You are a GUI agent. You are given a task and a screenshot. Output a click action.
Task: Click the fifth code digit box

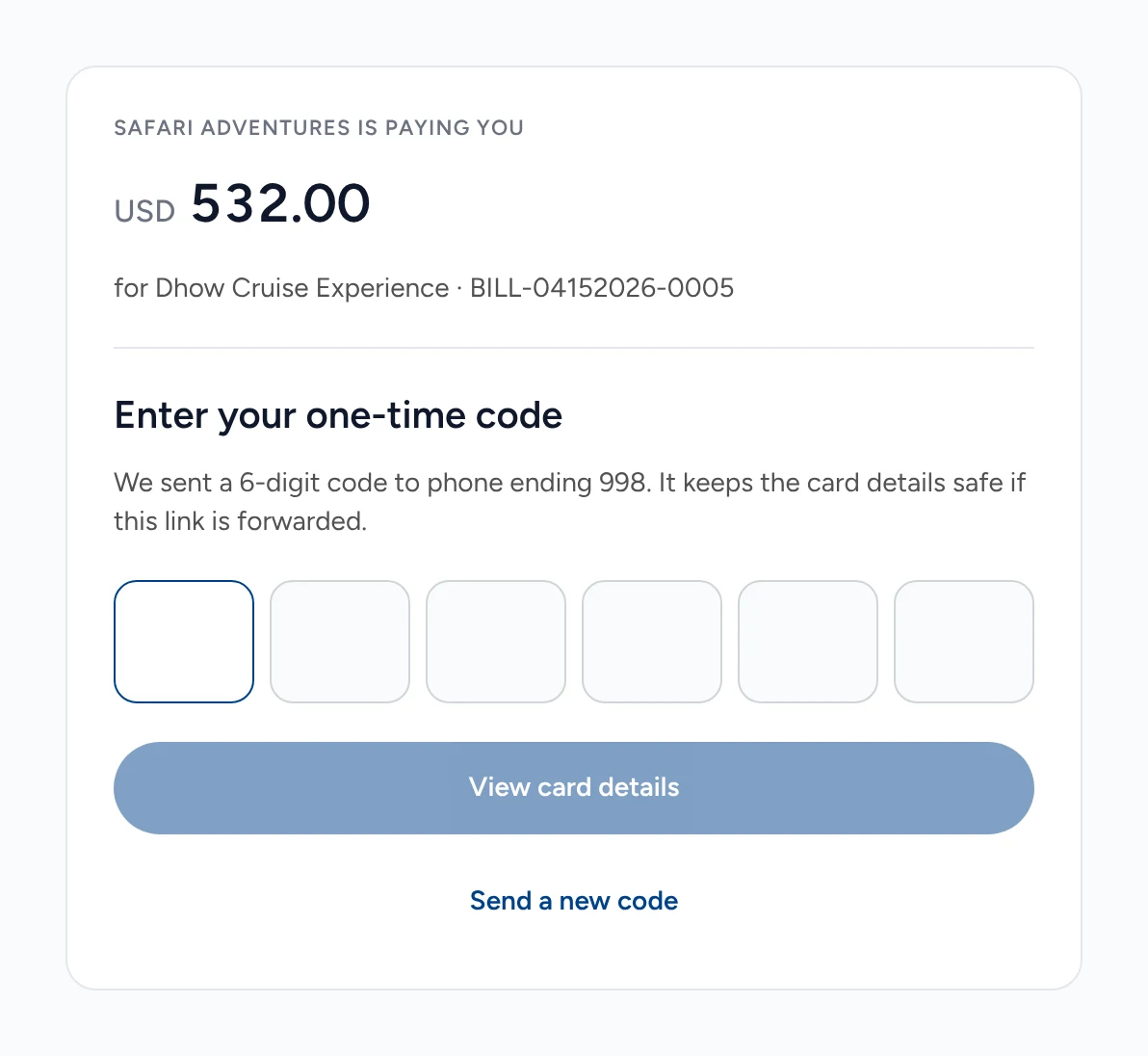[808, 642]
